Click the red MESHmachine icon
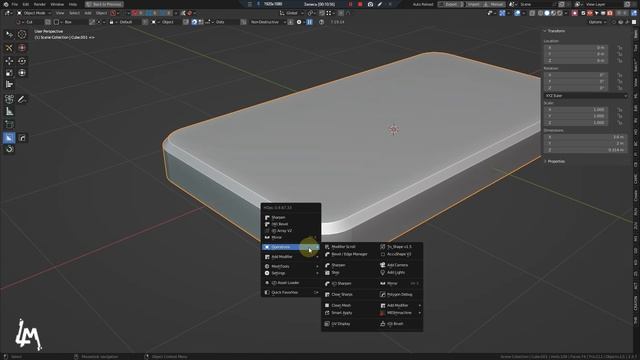The width and height of the screenshot is (640, 360). tap(382, 313)
